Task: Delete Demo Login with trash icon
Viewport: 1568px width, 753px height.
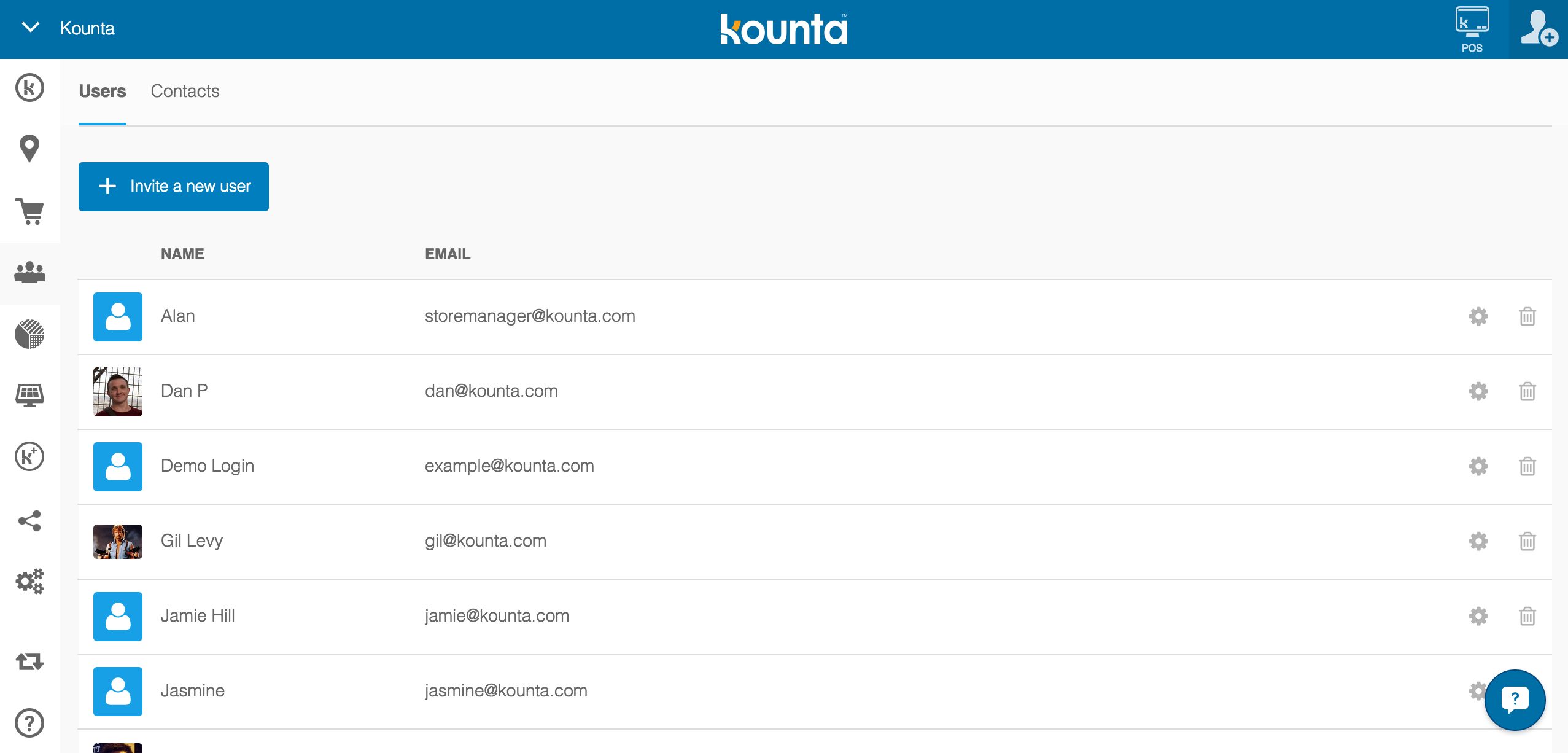Action: [x=1527, y=466]
